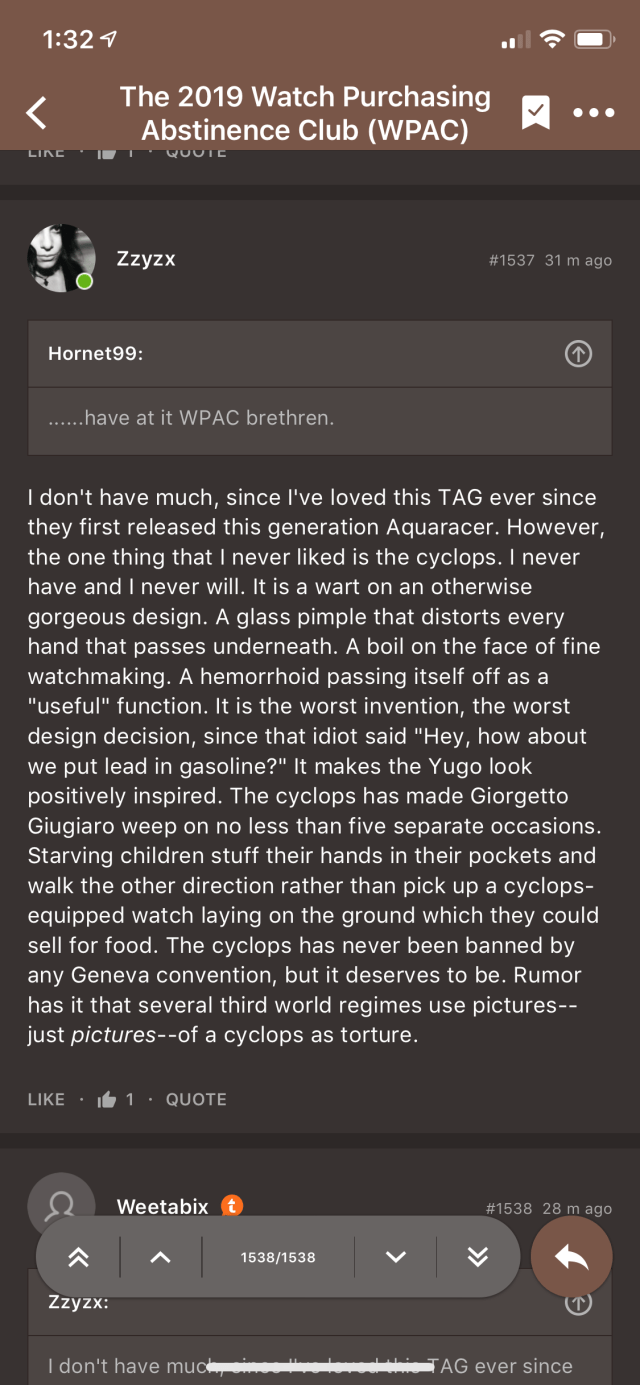Open Zzyzx's username profile link
Screen dimensions: 640x1385
[146, 259]
